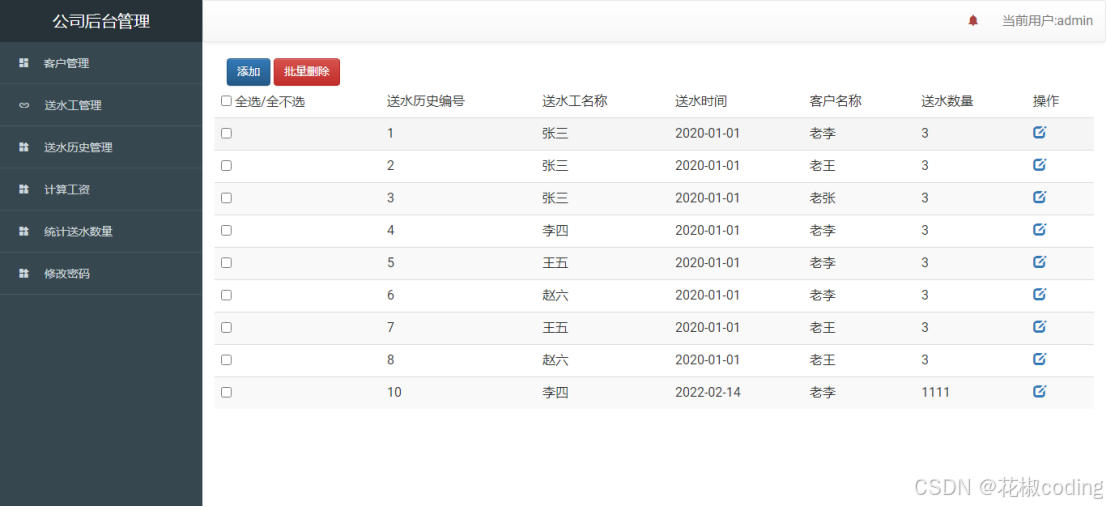Click the edit icon for record 8
The width and height of the screenshot is (1107, 507).
point(1039,359)
